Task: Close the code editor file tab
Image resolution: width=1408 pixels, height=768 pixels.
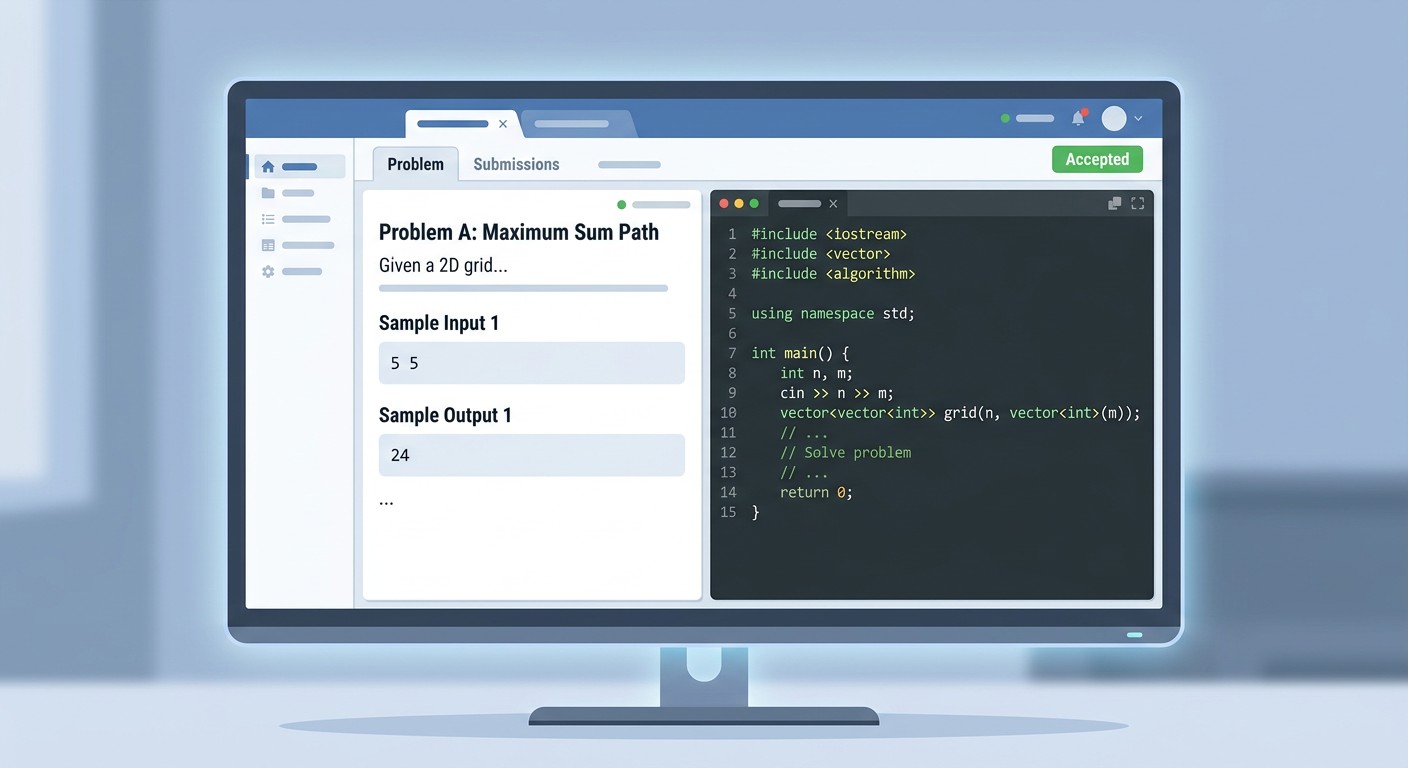Action: pyautogui.click(x=833, y=203)
